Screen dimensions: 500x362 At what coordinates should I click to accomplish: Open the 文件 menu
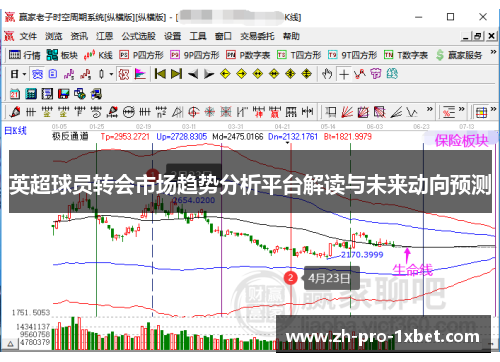(x=28, y=36)
